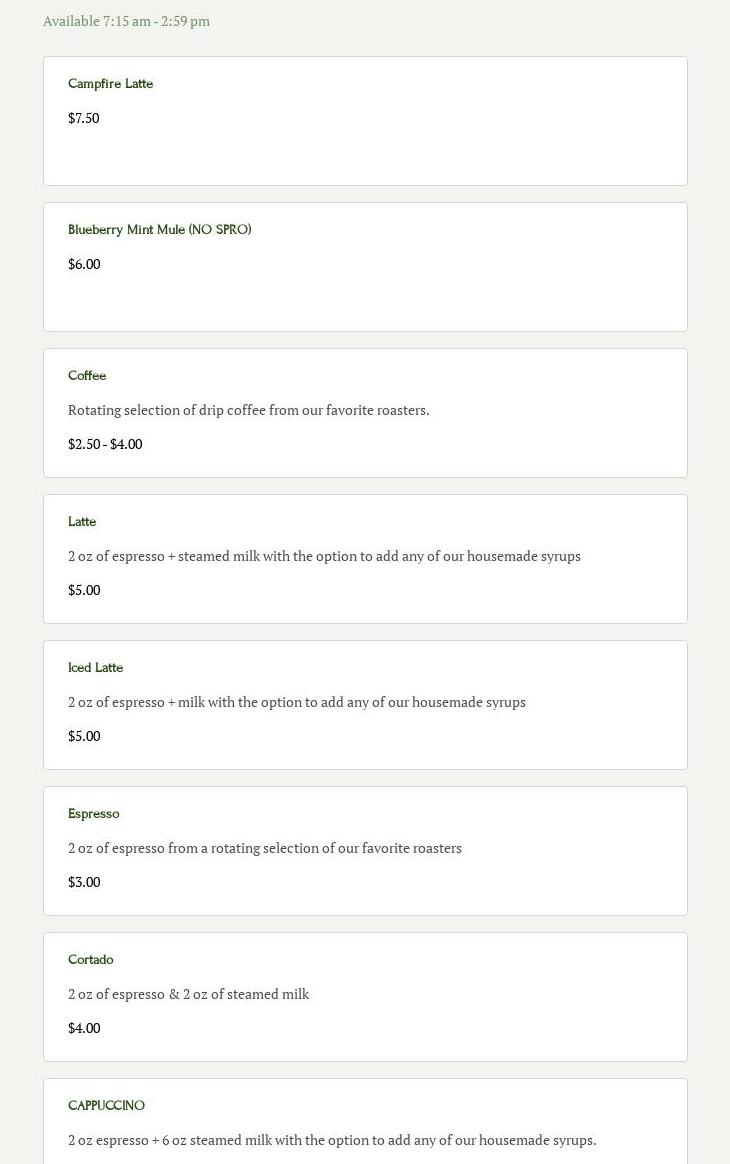The image size is (730, 1164).
Task: Click the Iced Latte $5.00 price
Action: [84, 736]
